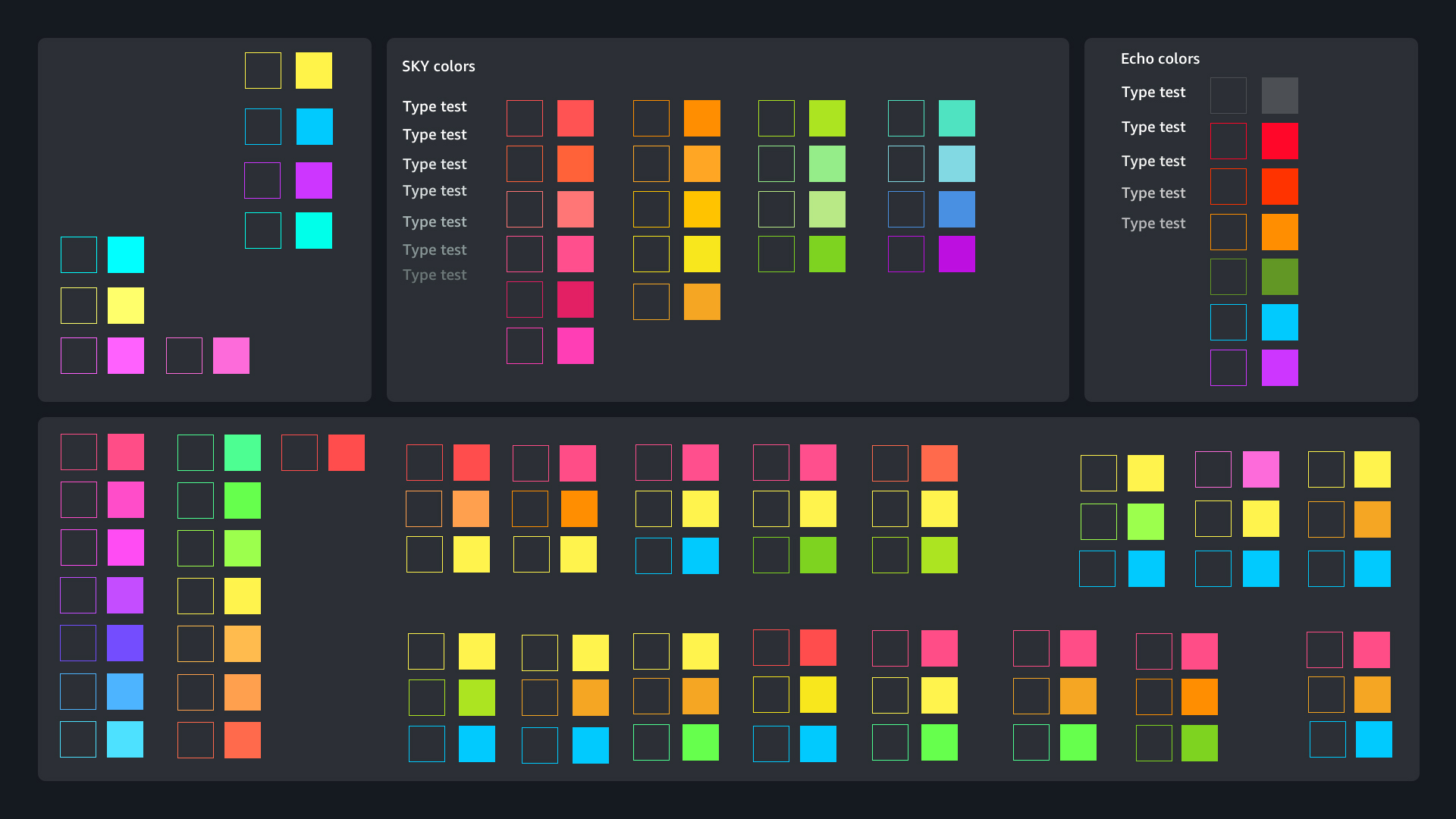Pick indigo violet filled swatch in bottom panel
The image size is (1456, 819).
pos(125,643)
